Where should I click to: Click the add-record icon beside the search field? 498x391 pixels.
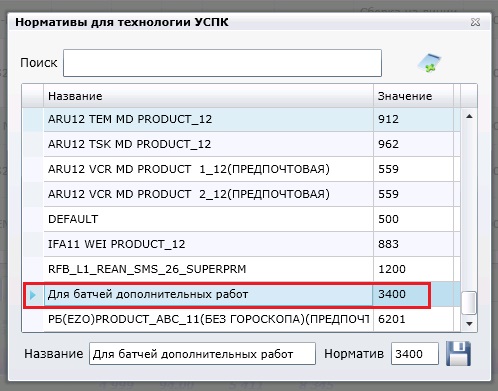tap(430, 63)
